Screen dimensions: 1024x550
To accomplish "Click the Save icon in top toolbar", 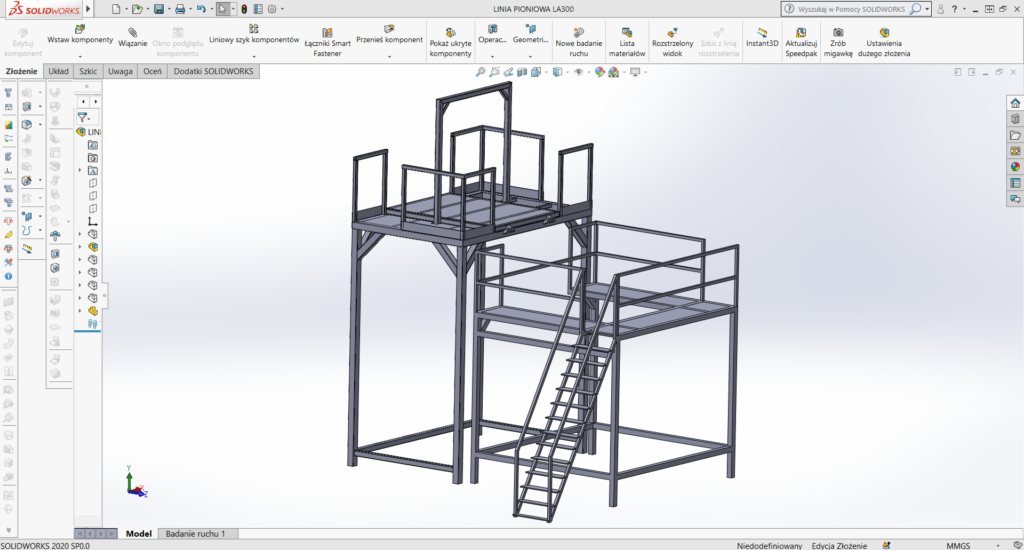I will point(158,9).
